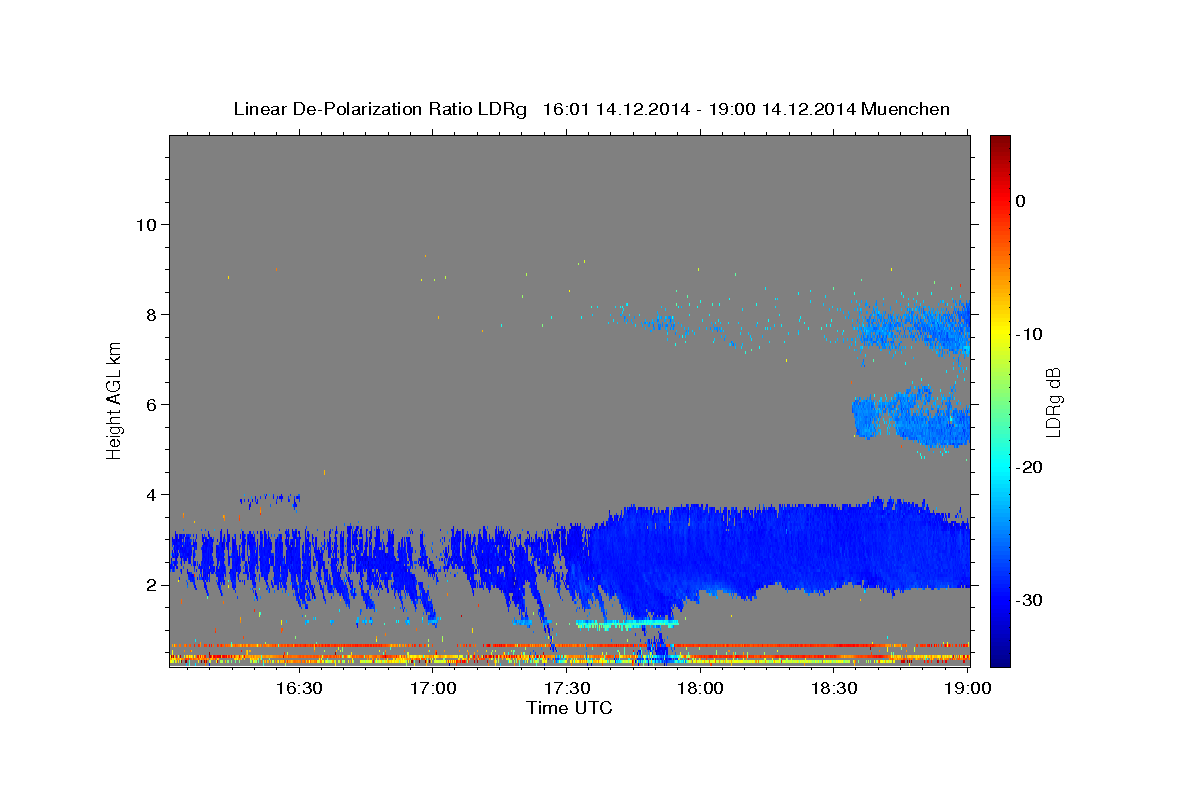The image size is (1200, 800).
Task: Click the '19:00 14.12.2014' end time in title
Action: [x=782, y=109]
